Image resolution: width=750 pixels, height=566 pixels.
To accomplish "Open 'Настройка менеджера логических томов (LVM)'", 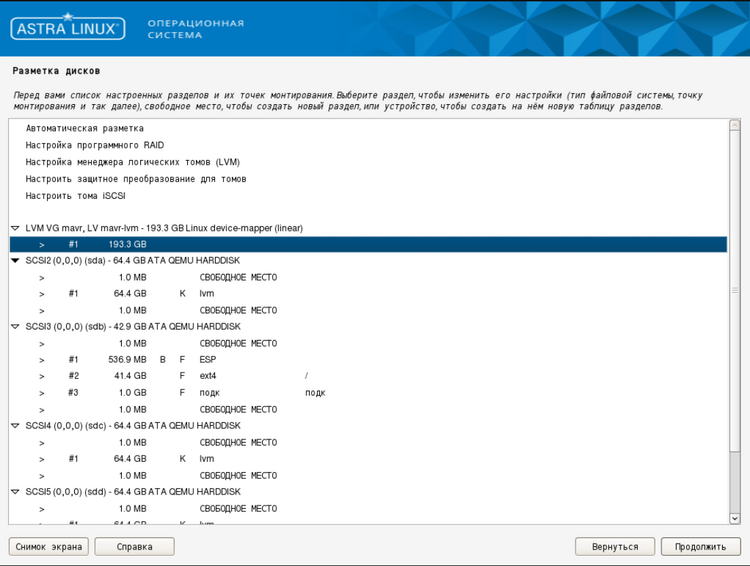I will (x=133, y=162).
